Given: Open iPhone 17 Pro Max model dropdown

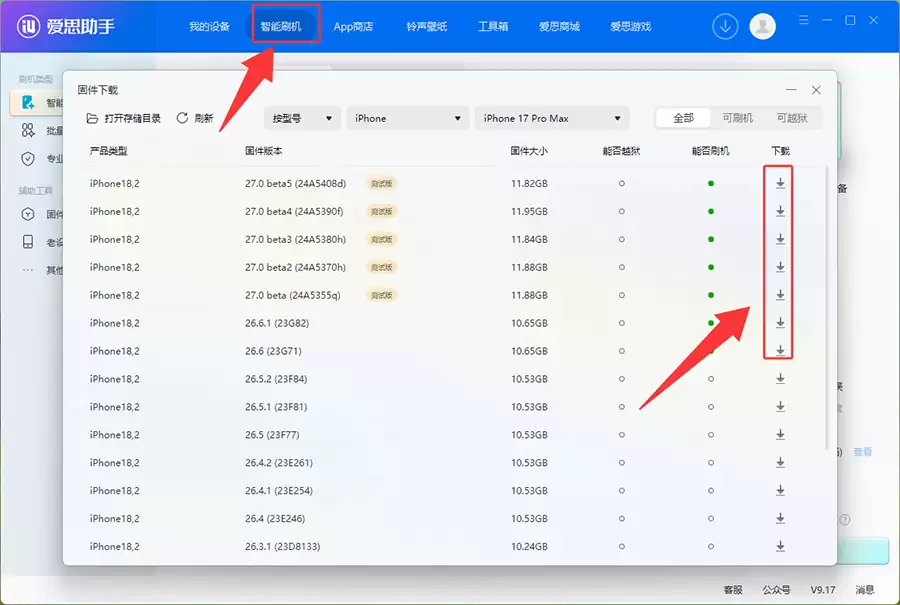Looking at the screenshot, I should tap(552, 118).
